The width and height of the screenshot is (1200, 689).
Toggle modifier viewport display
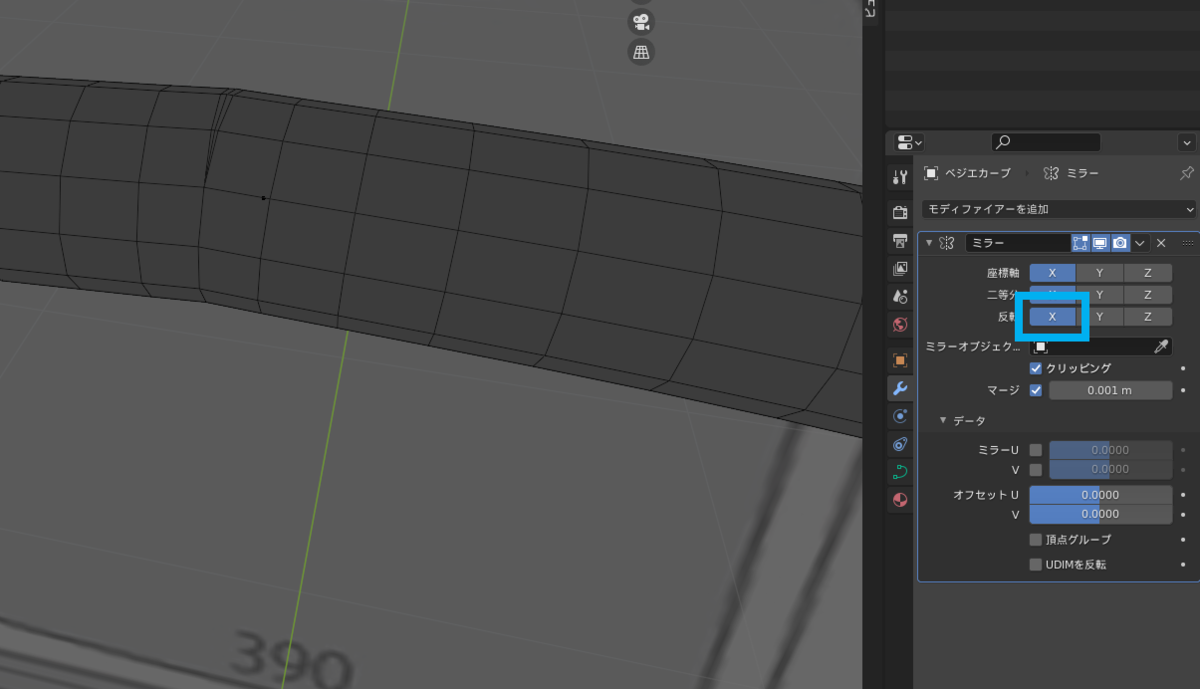tap(1100, 243)
